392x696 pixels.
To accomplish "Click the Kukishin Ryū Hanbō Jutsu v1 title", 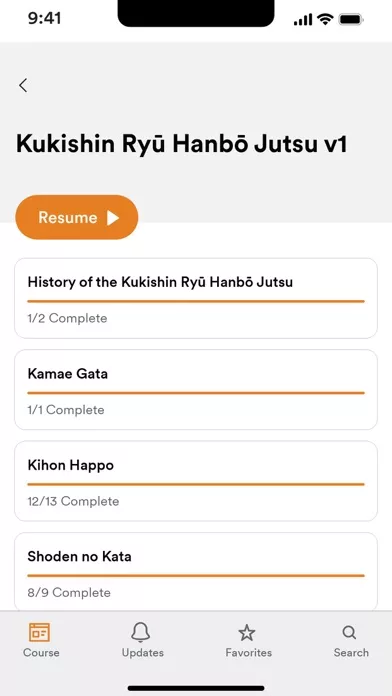I will (x=181, y=144).
